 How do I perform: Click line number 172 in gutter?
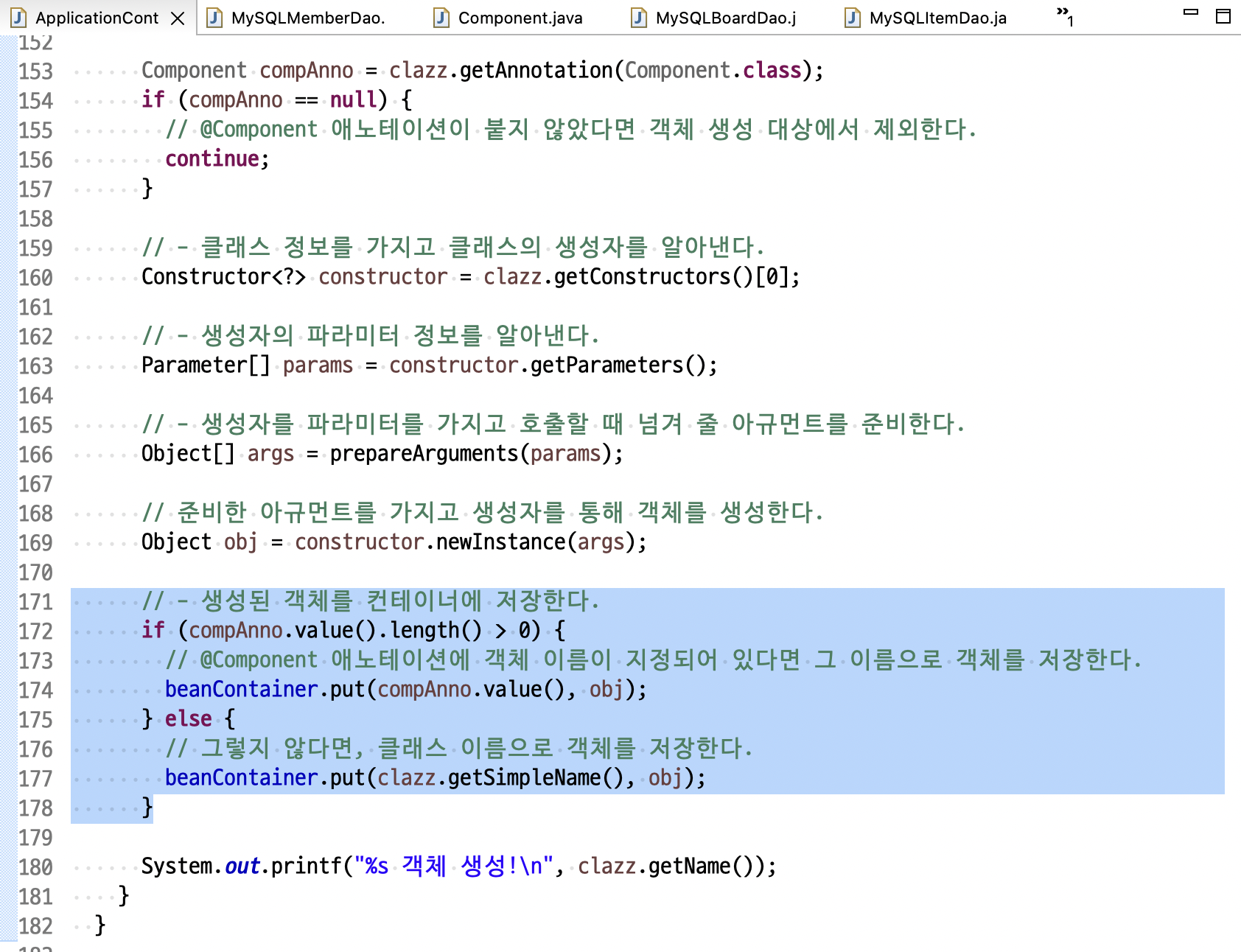(35, 631)
